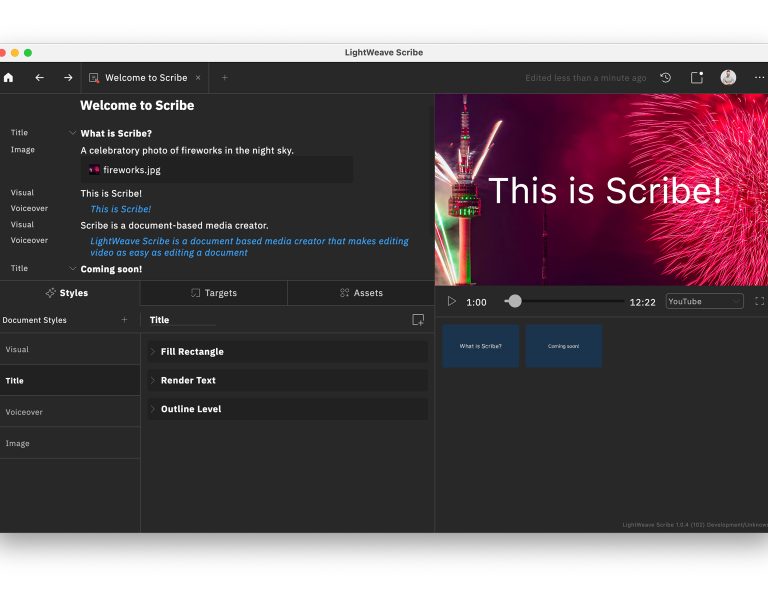Click the playback position slider
768x600 pixels.
[x=514, y=301]
